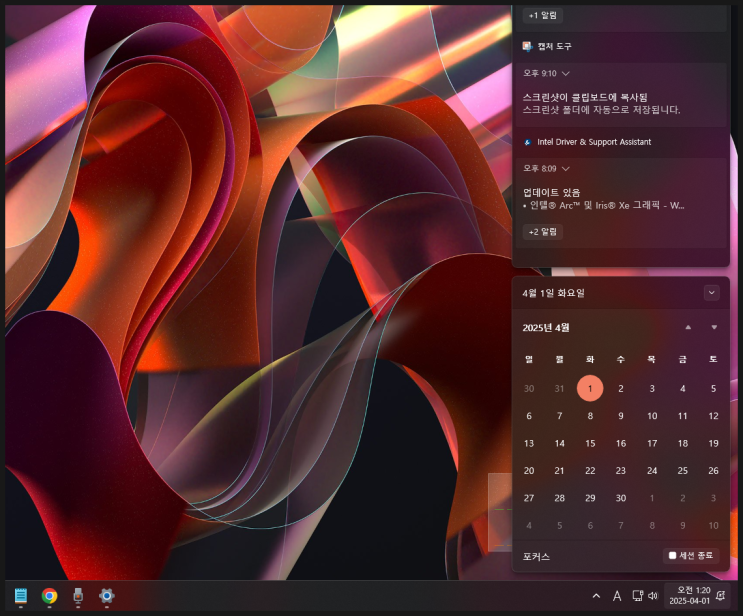This screenshot has height=616, width=743.
Task: Open the voice recorder taskbar icon
Action: [x=78, y=596]
